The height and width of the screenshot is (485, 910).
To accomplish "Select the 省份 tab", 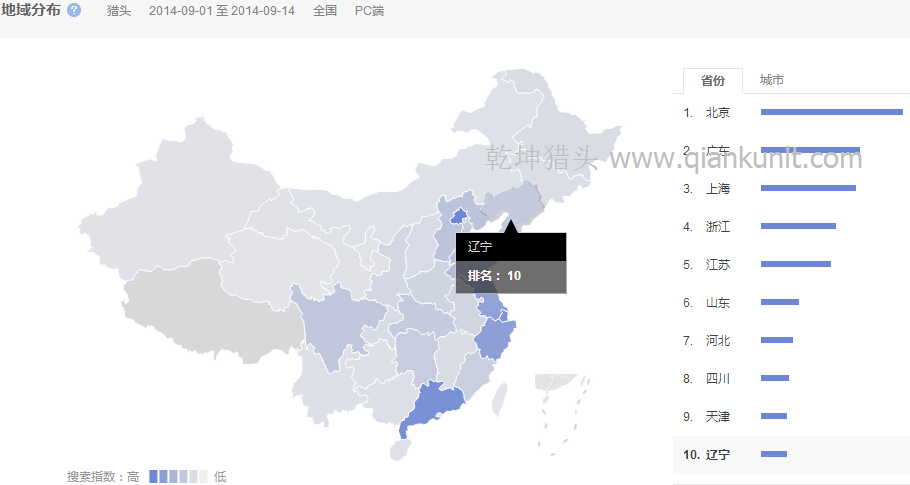I will point(712,81).
